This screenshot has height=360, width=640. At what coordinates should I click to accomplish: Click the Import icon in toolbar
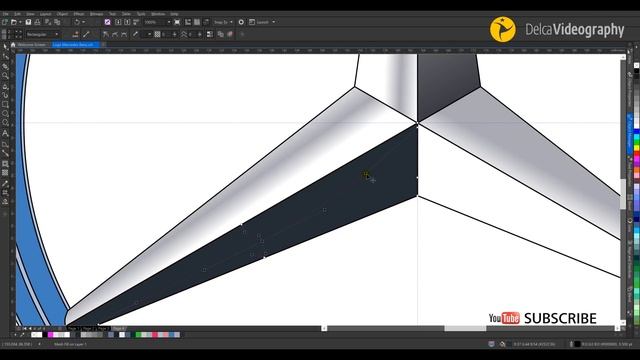click(x=118, y=22)
